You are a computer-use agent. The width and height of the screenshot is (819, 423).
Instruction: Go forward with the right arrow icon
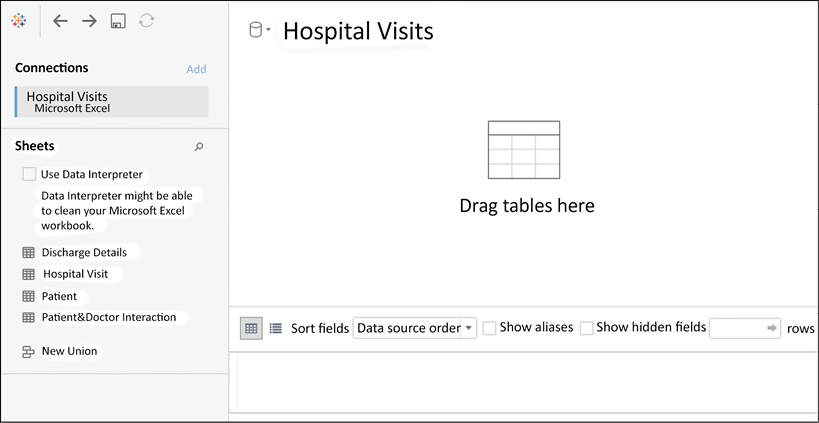pos(89,21)
